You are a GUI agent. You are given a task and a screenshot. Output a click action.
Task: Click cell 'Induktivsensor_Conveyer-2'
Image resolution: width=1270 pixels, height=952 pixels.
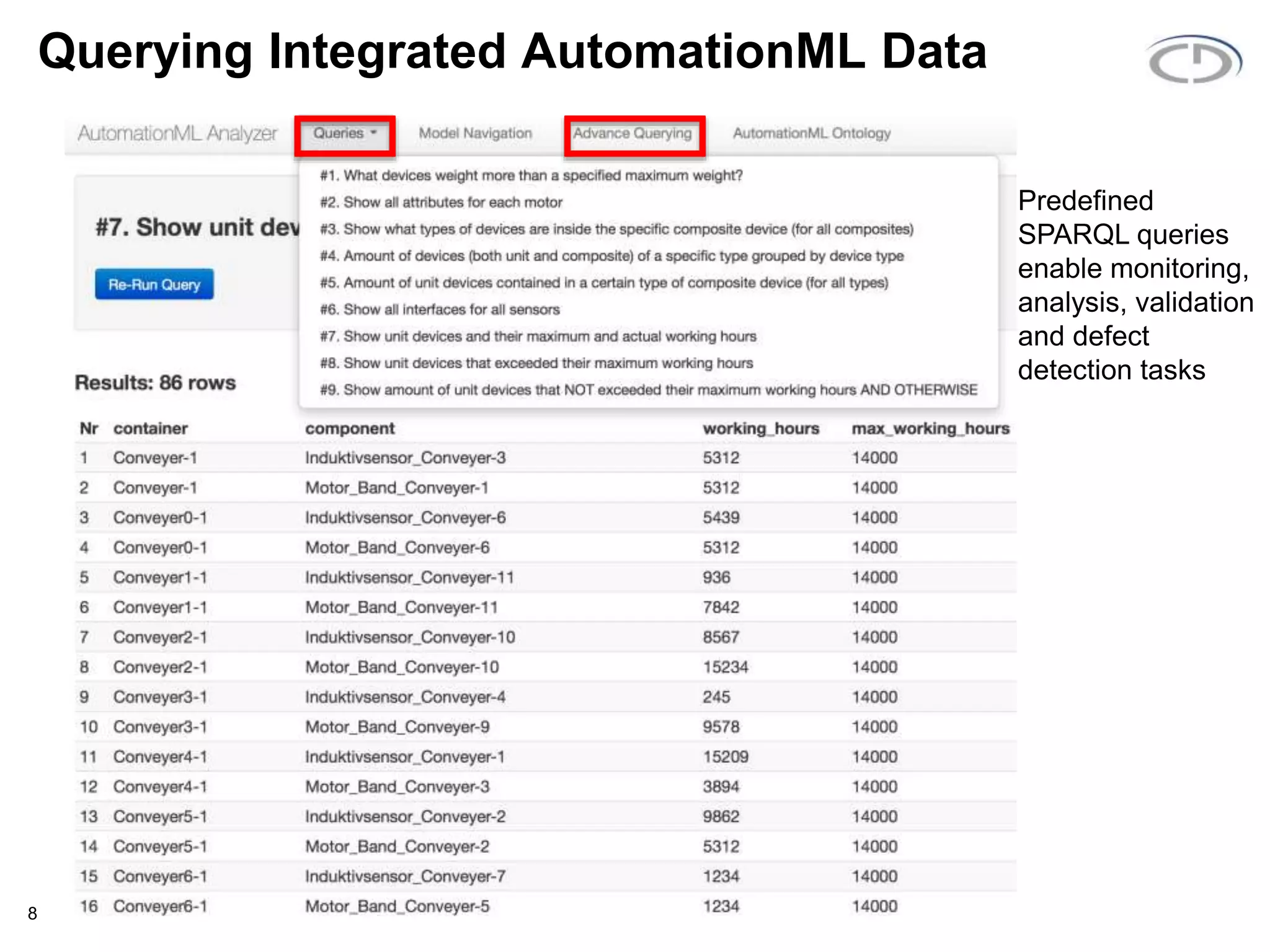pos(406,817)
